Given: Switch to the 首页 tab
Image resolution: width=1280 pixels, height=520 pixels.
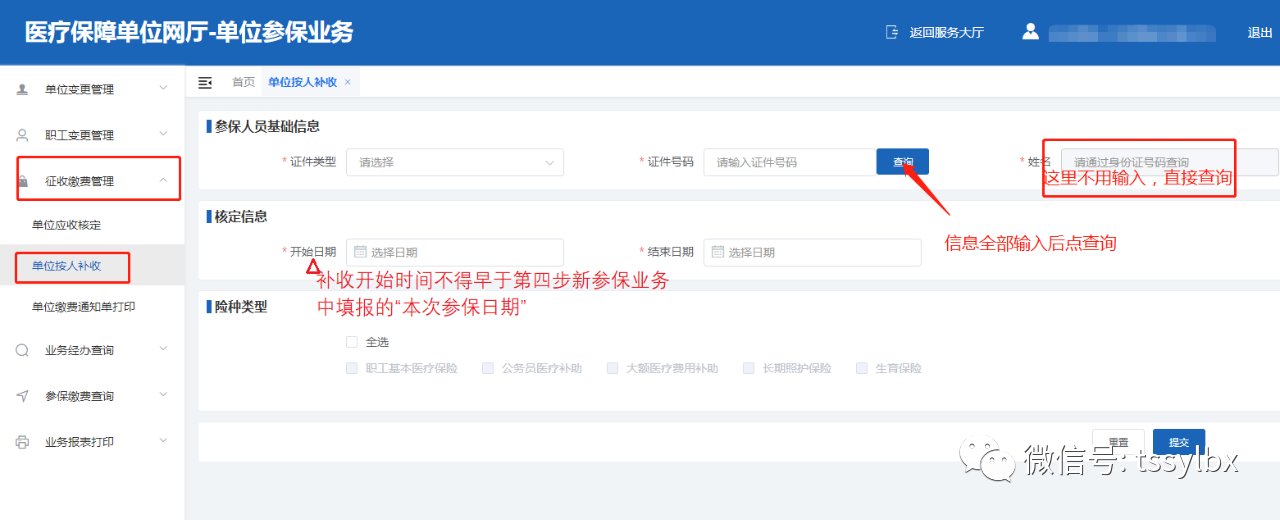Looking at the screenshot, I should (x=243, y=82).
